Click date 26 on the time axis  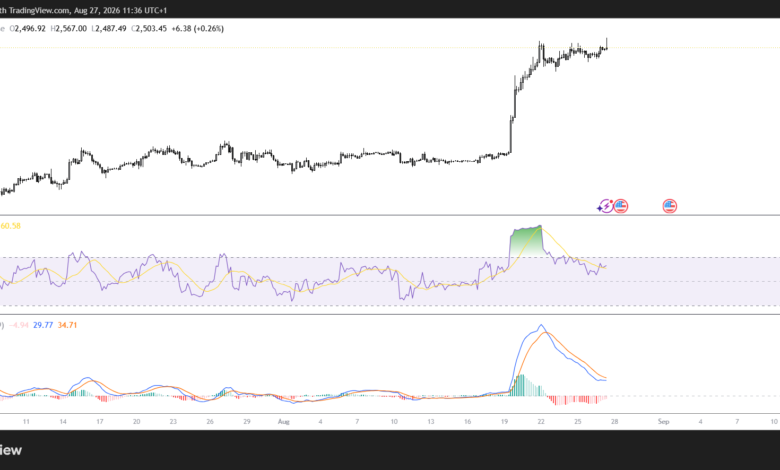[210, 422]
